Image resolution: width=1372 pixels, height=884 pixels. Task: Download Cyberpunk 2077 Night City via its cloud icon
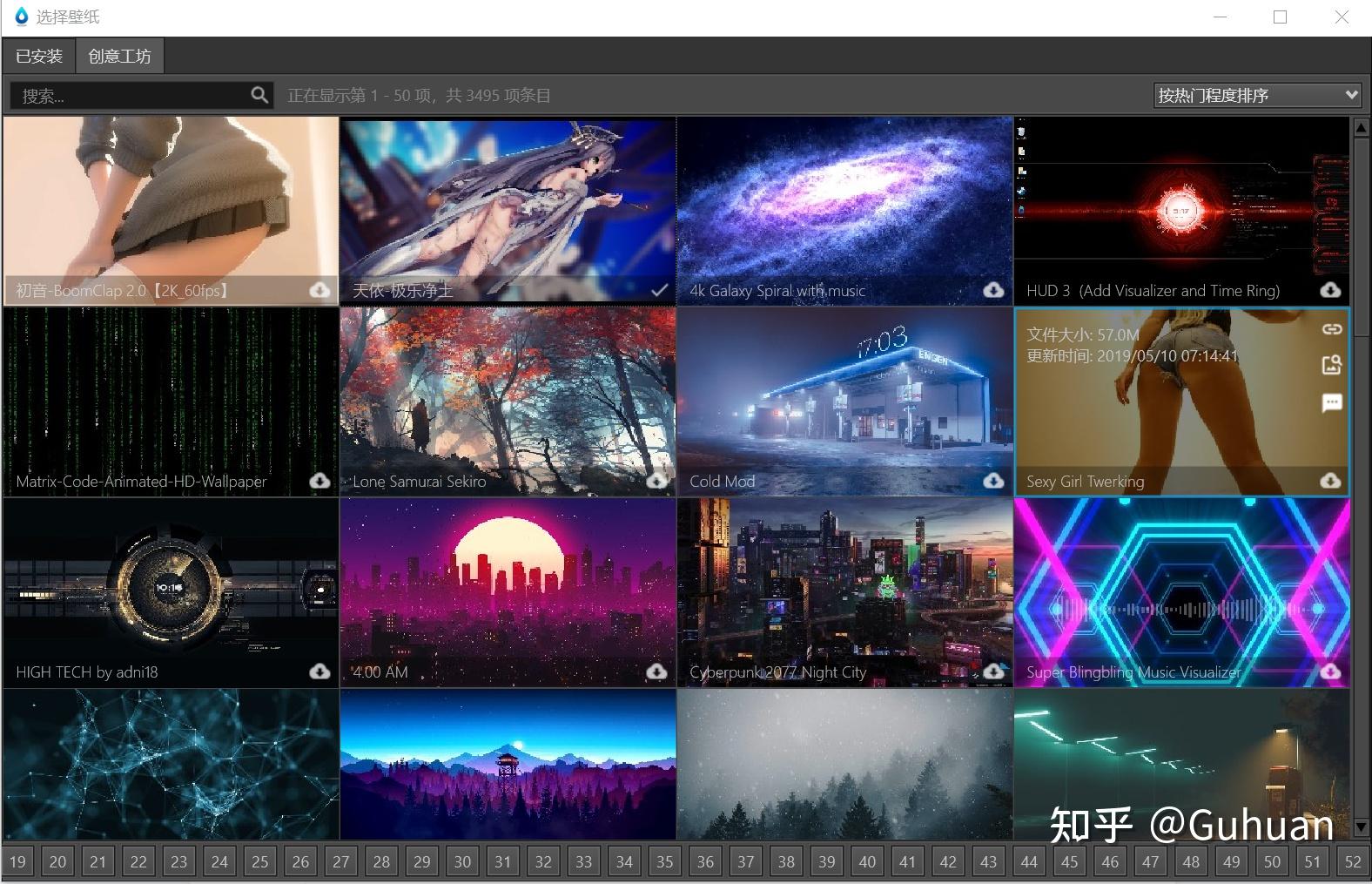993,671
